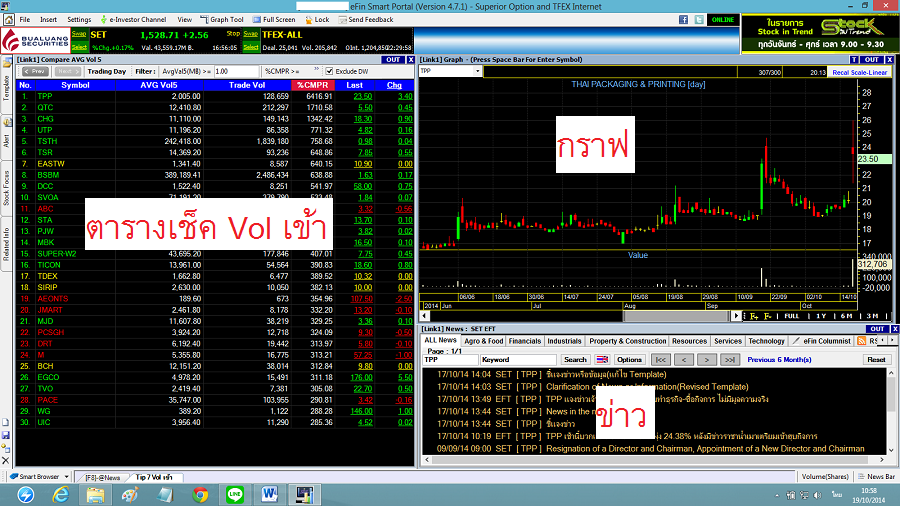Click the OUT button of the Compare AVG Vol 5 panel

point(393,60)
